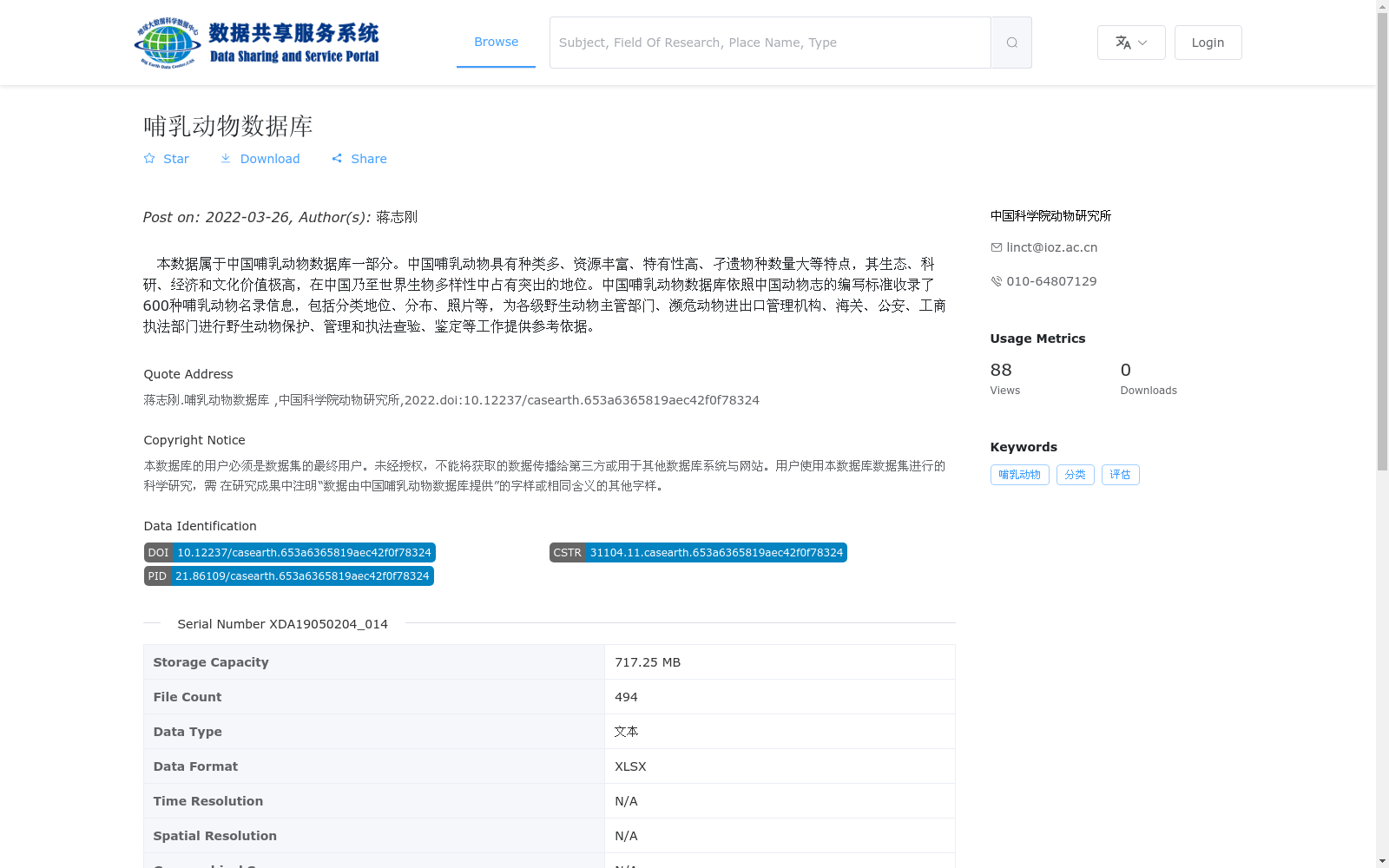The width and height of the screenshot is (1389, 868).
Task: Click the email envelope icon
Action: pyautogui.click(x=997, y=247)
